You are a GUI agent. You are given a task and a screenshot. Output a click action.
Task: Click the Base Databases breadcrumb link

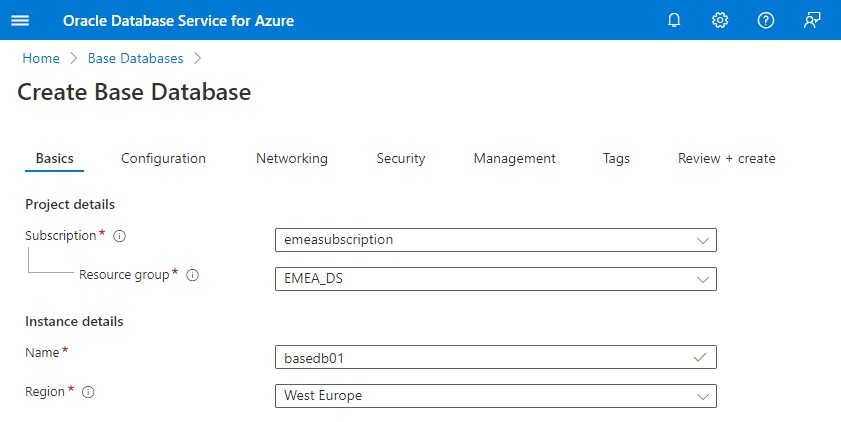[x=135, y=58]
